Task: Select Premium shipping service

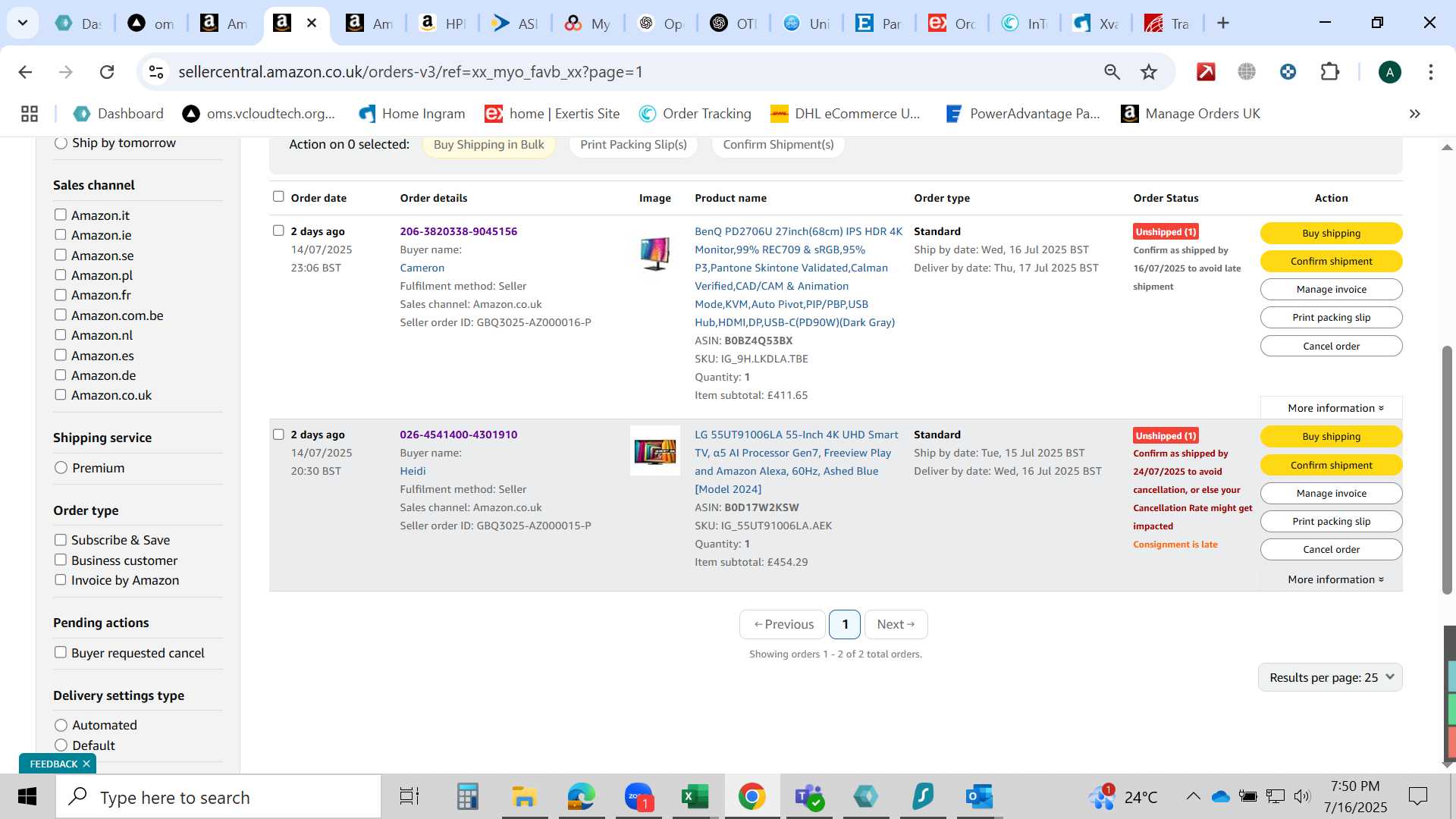Action: [x=61, y=468]
